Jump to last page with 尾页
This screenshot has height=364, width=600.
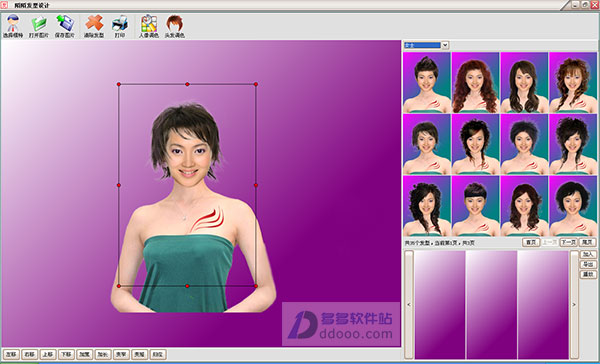pos(587,242)
